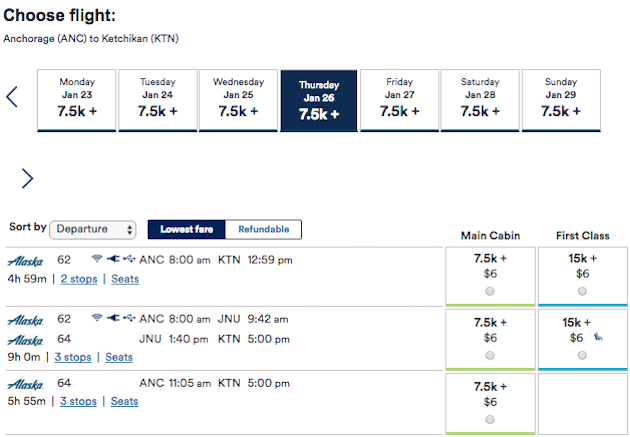This screenshot has height=437, width=630.
Task: Click the power outlet icon on ANC to JNU flight
Action: point(113,318)
